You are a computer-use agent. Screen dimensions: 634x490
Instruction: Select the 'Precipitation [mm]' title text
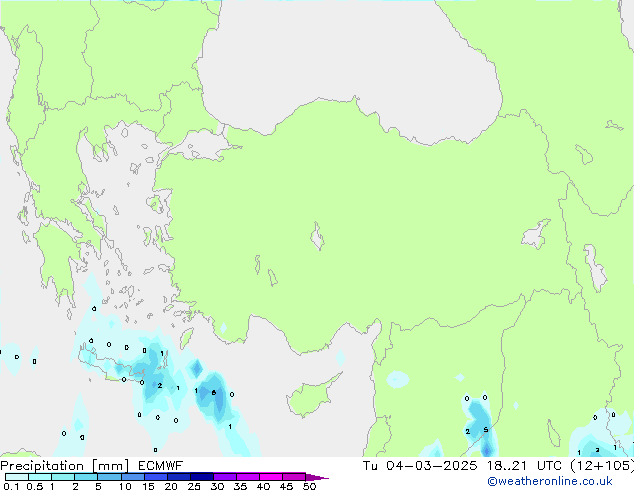[65, 466]
